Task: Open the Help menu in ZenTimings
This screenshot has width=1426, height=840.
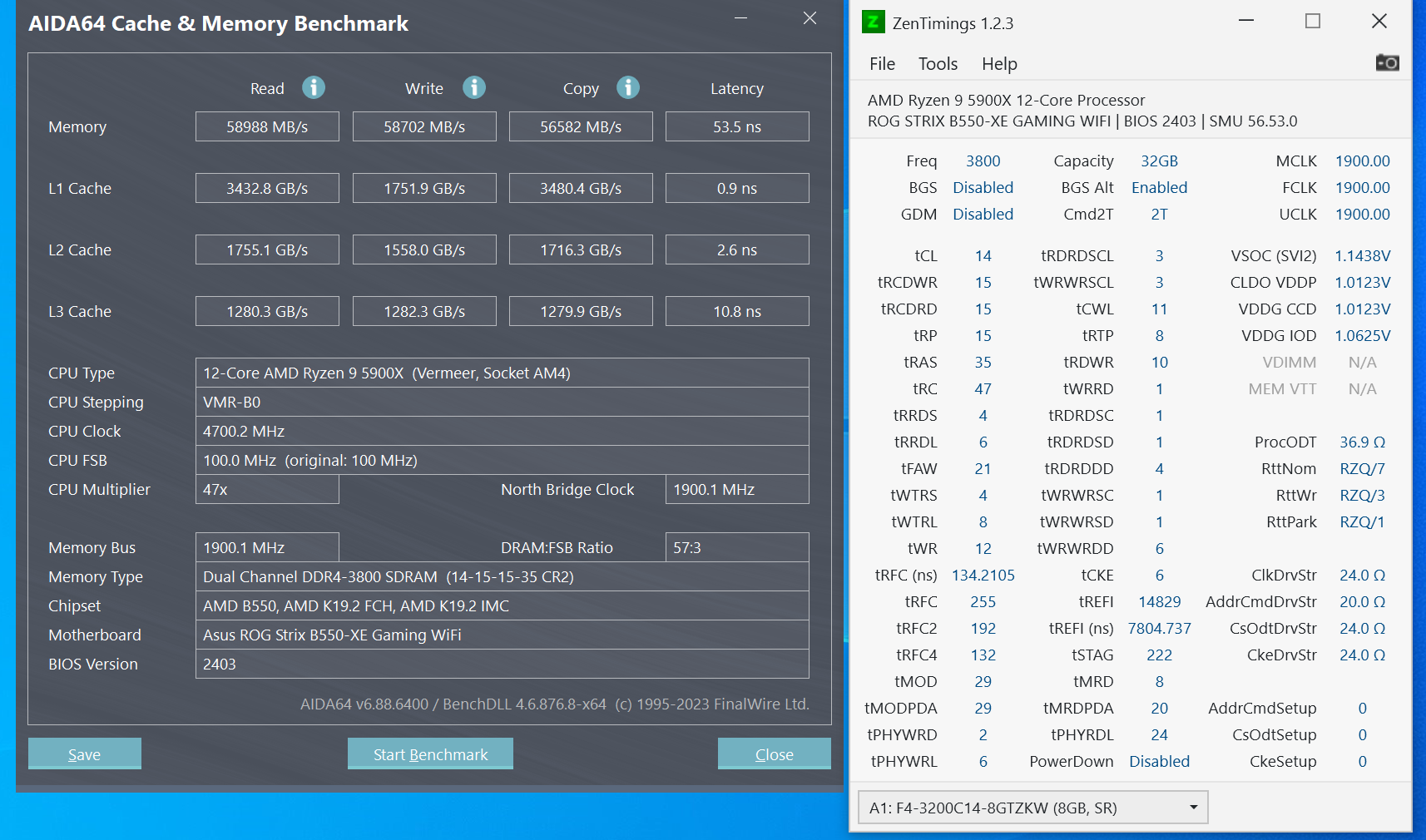Action: (x=999, y=64)
